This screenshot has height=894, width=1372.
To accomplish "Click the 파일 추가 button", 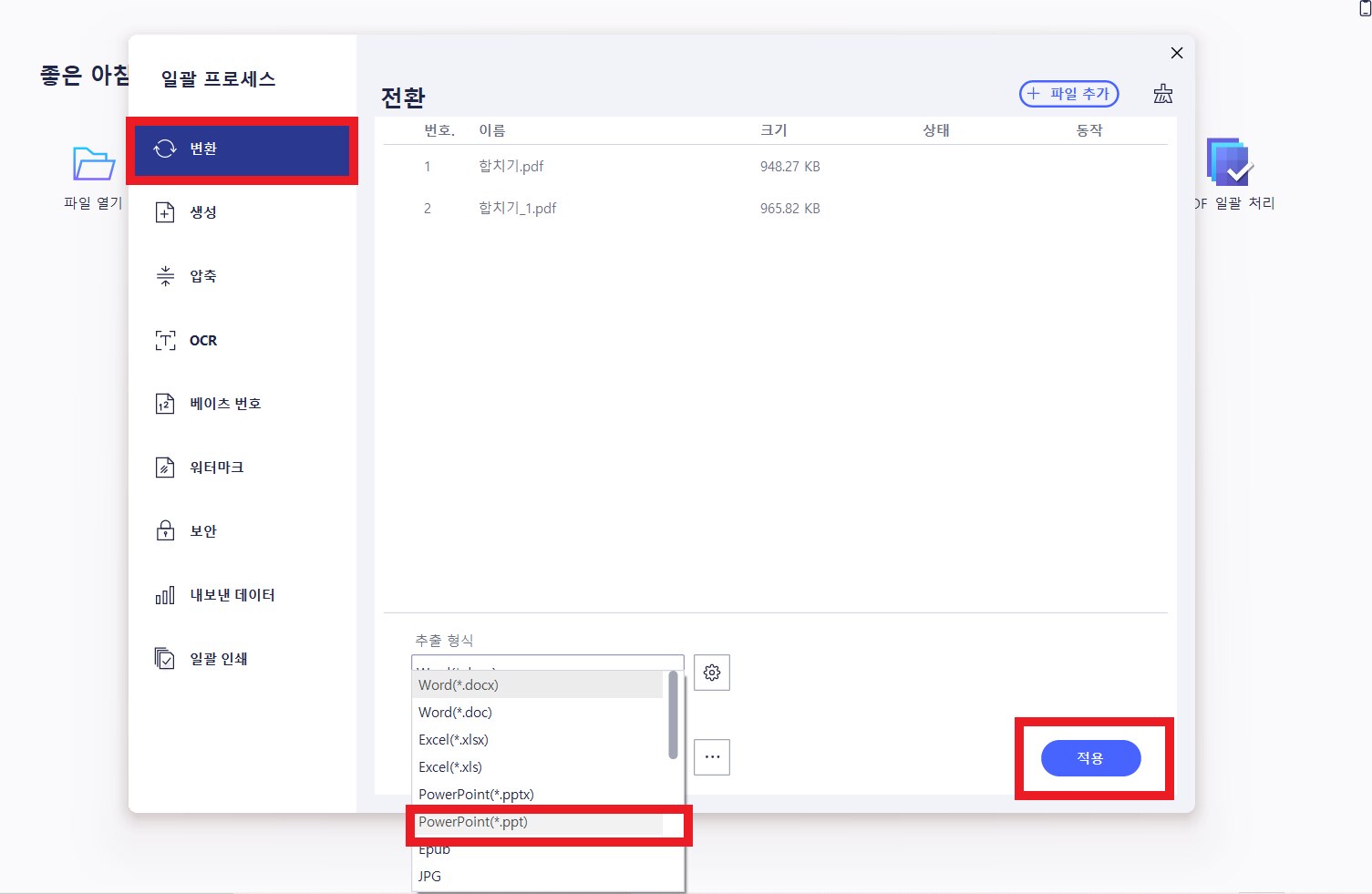I will (1068, 94).
